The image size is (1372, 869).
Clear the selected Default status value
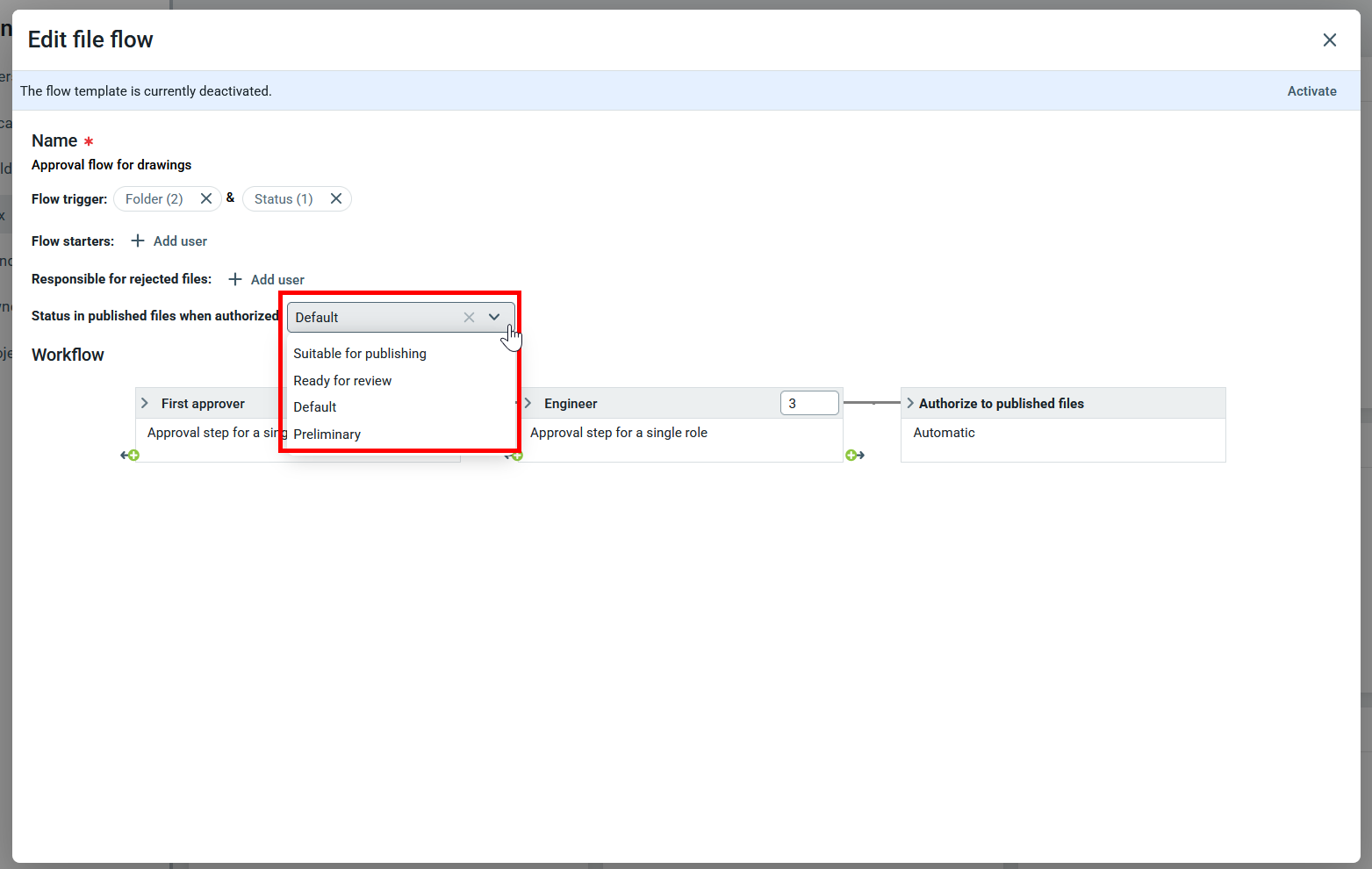[x=469, y=317]
